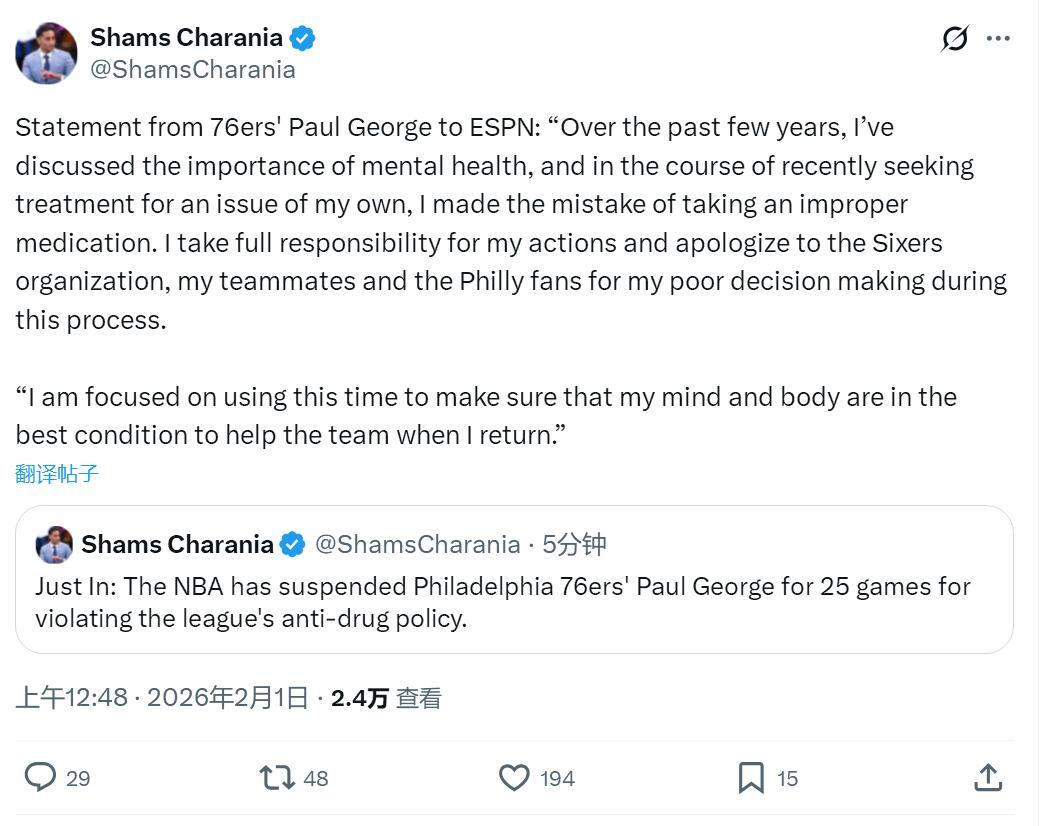Click the blue verified badge by author name
The height and width of the screenshot is (826, 1047).
click(302, 38)
